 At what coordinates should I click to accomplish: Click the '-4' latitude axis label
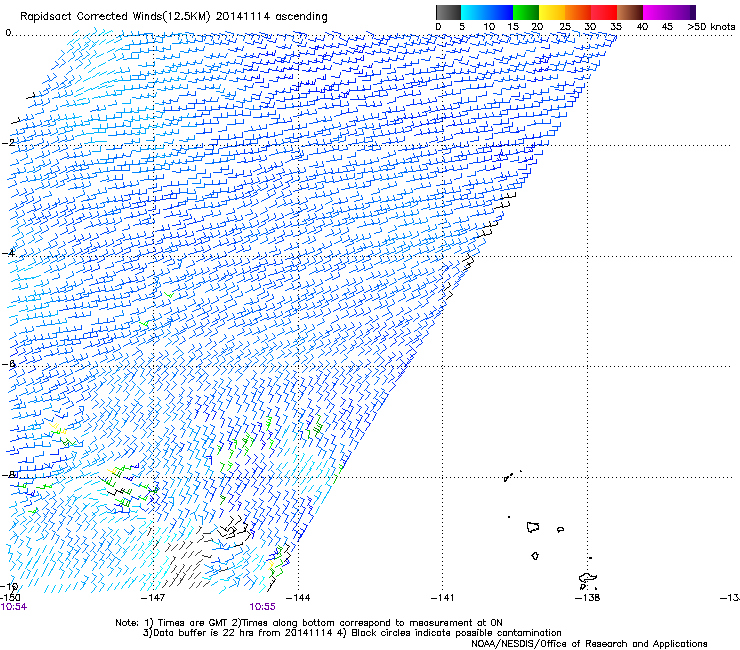(x=8, y=253)
